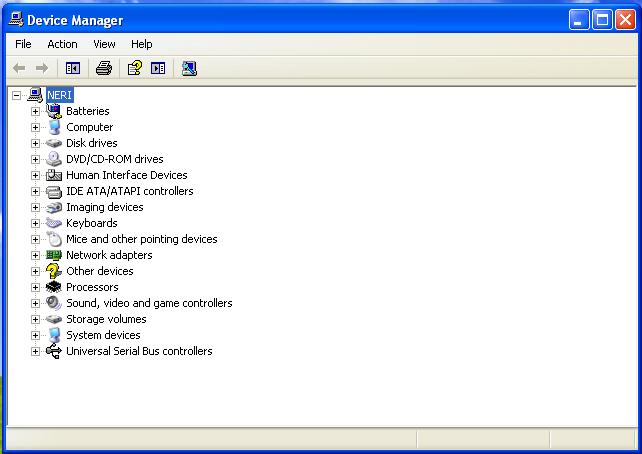Image resolution: width=642 pixels, height=454 pixels.
Task: Click the Human Interface Devices icon
Action: coord(54,175)
